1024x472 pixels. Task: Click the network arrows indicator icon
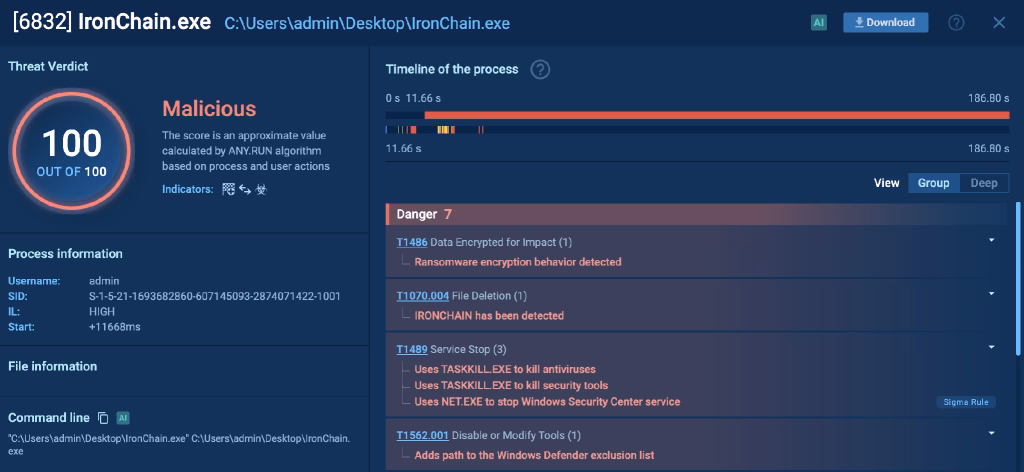[245, 189]
